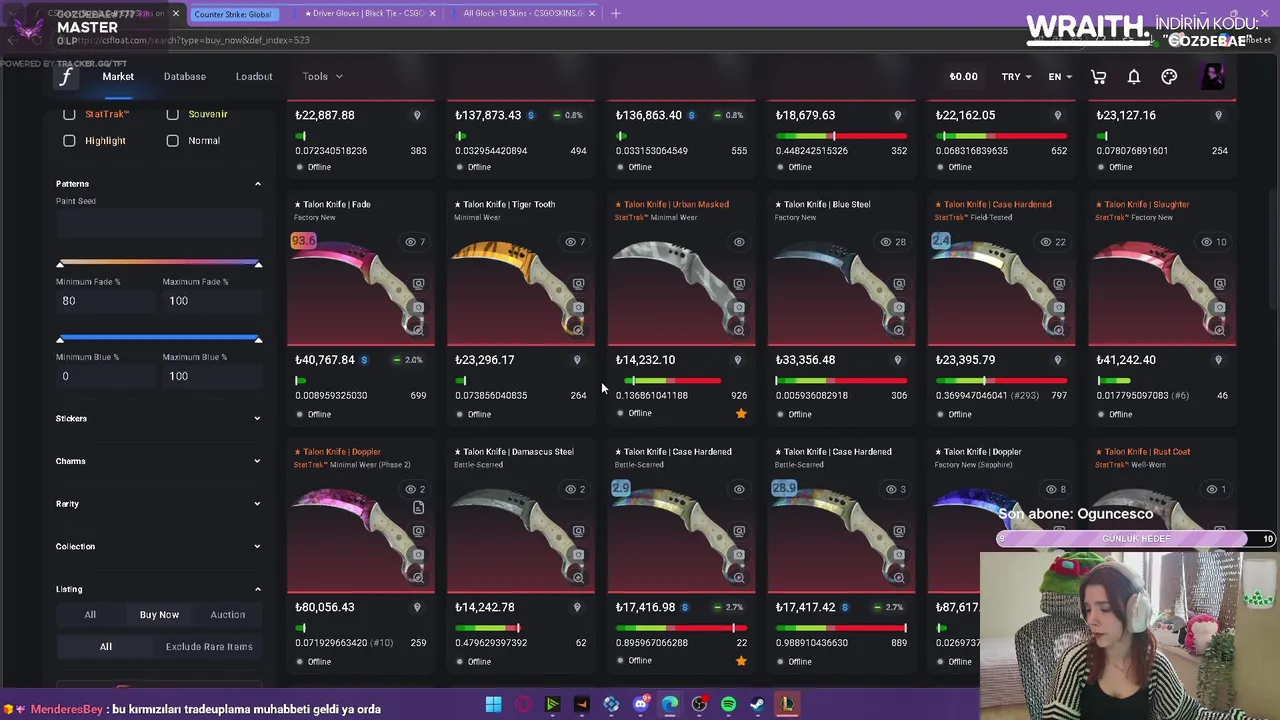The height and width of the screenshot is (720, 1280).
Task: Click the camera icon on Slaughter knife card
Action: point(1219,307)
